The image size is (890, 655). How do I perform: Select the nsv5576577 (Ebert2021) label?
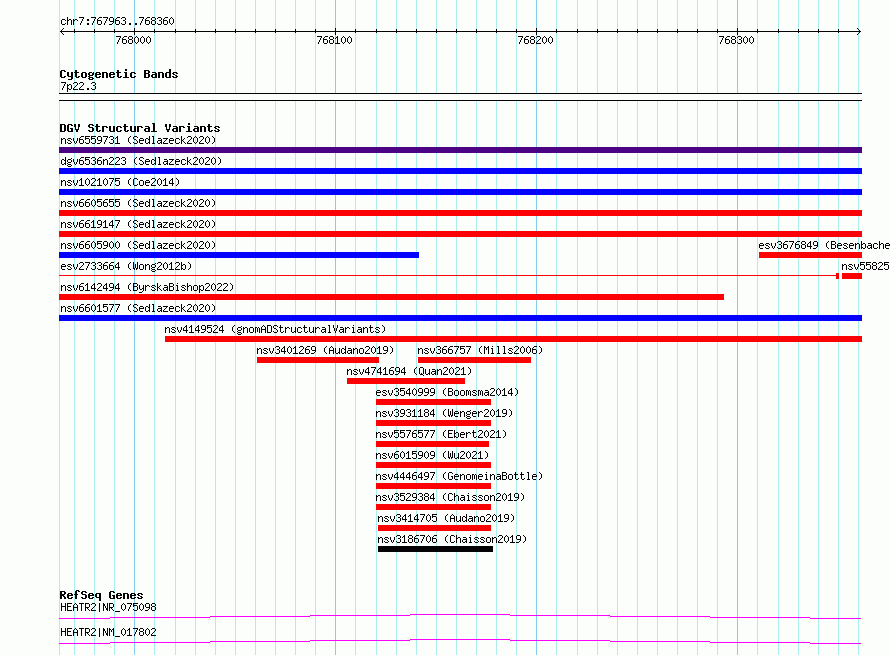click(441, 434)
